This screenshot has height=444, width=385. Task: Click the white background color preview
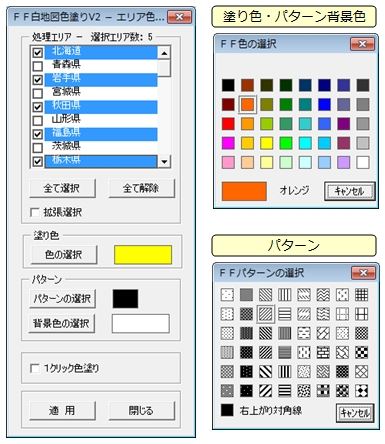coord(141,324)
